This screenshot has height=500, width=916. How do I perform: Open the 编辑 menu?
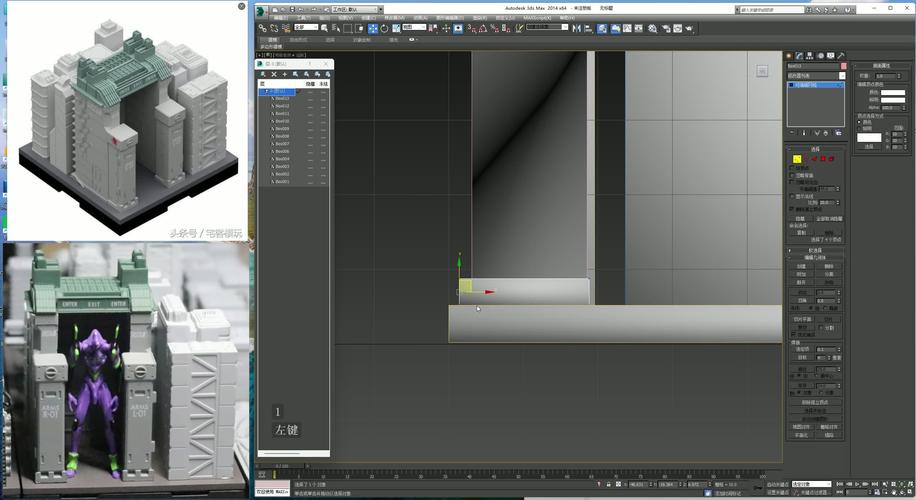(x=280, y=18)
